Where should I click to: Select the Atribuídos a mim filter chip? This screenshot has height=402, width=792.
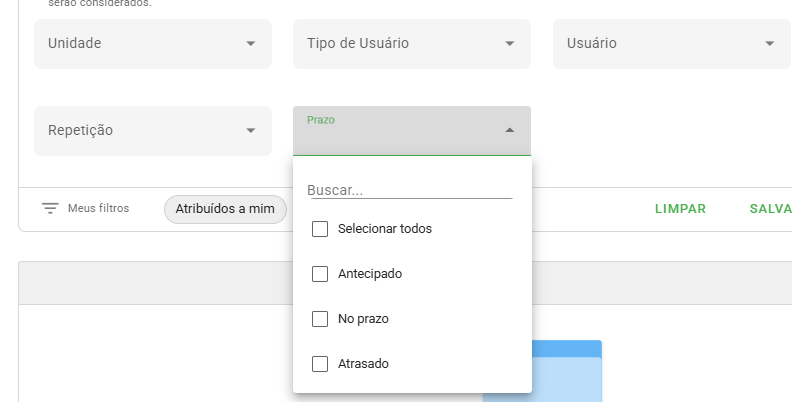point(225,209)
